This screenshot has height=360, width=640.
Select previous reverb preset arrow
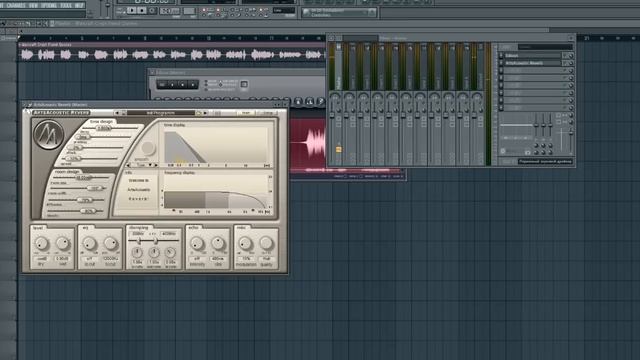pos(117,113)
